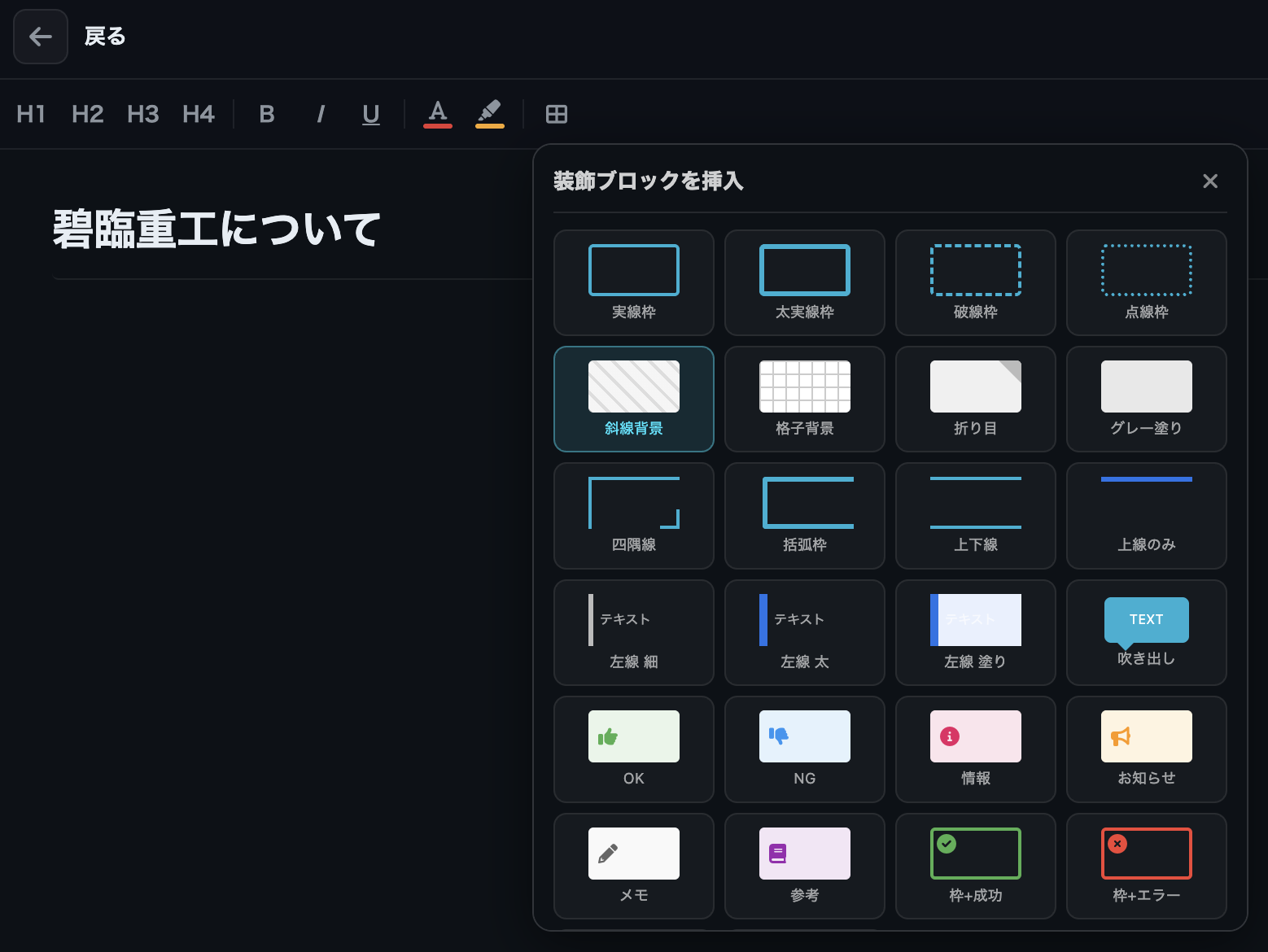
Task: Insert the 四隅線 corner block
Action: pyautogui.click(x=634, y=516)
